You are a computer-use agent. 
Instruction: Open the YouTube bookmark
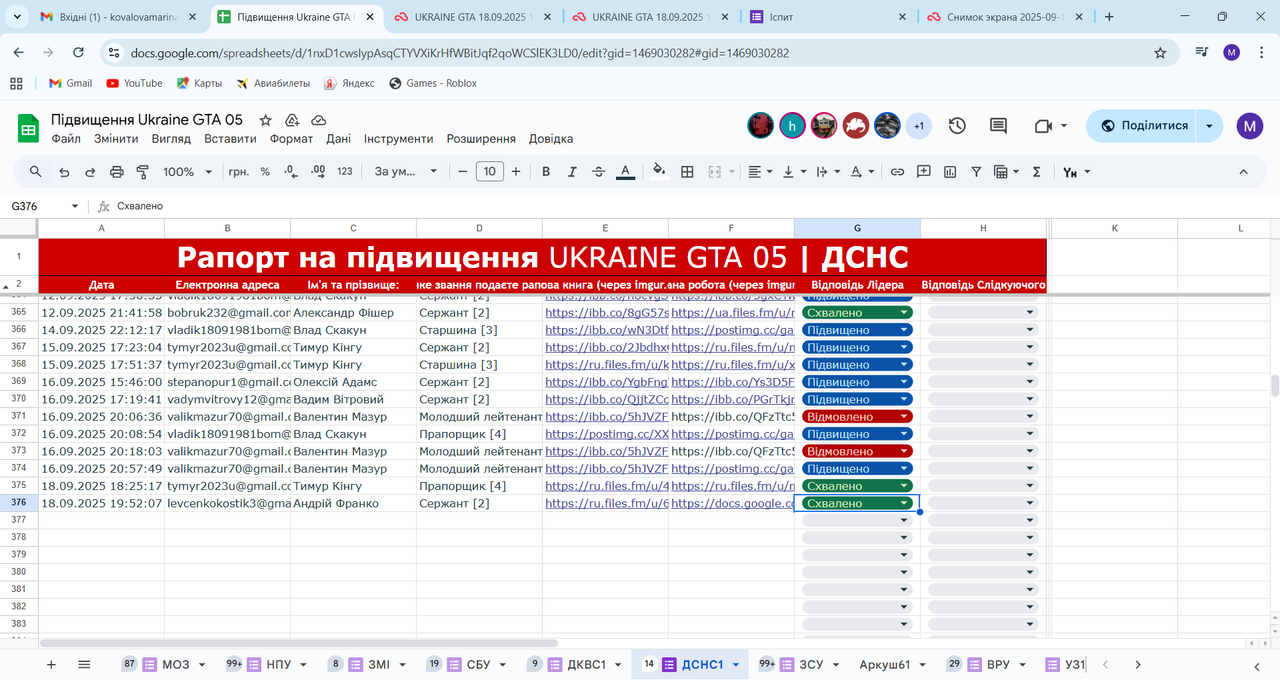(134, 83)
